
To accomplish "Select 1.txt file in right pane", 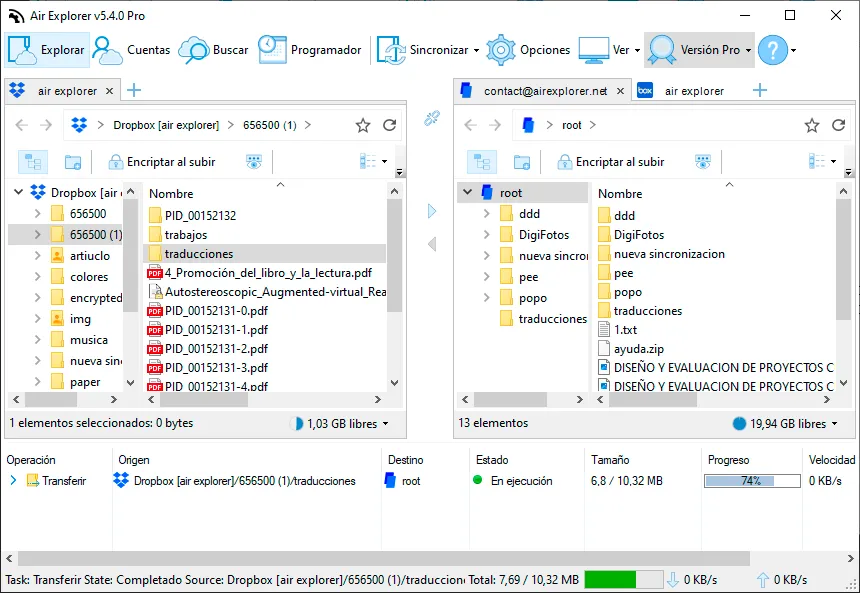I will pos(625,330).
